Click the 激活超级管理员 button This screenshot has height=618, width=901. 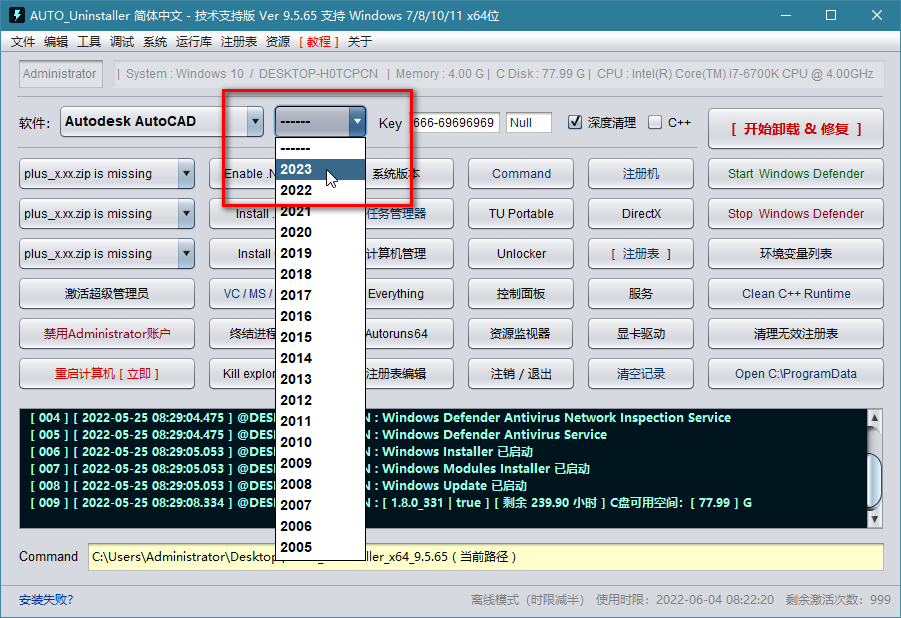(107, 294)
